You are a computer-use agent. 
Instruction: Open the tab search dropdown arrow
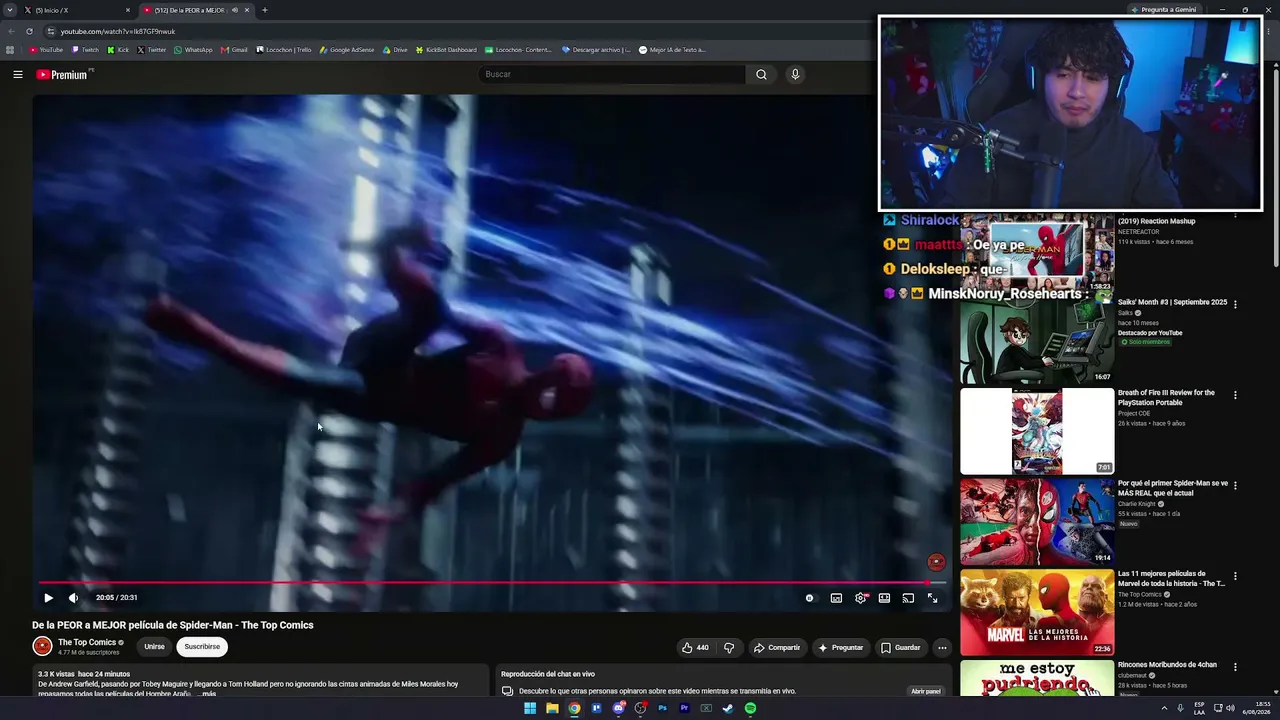(9, 10)
